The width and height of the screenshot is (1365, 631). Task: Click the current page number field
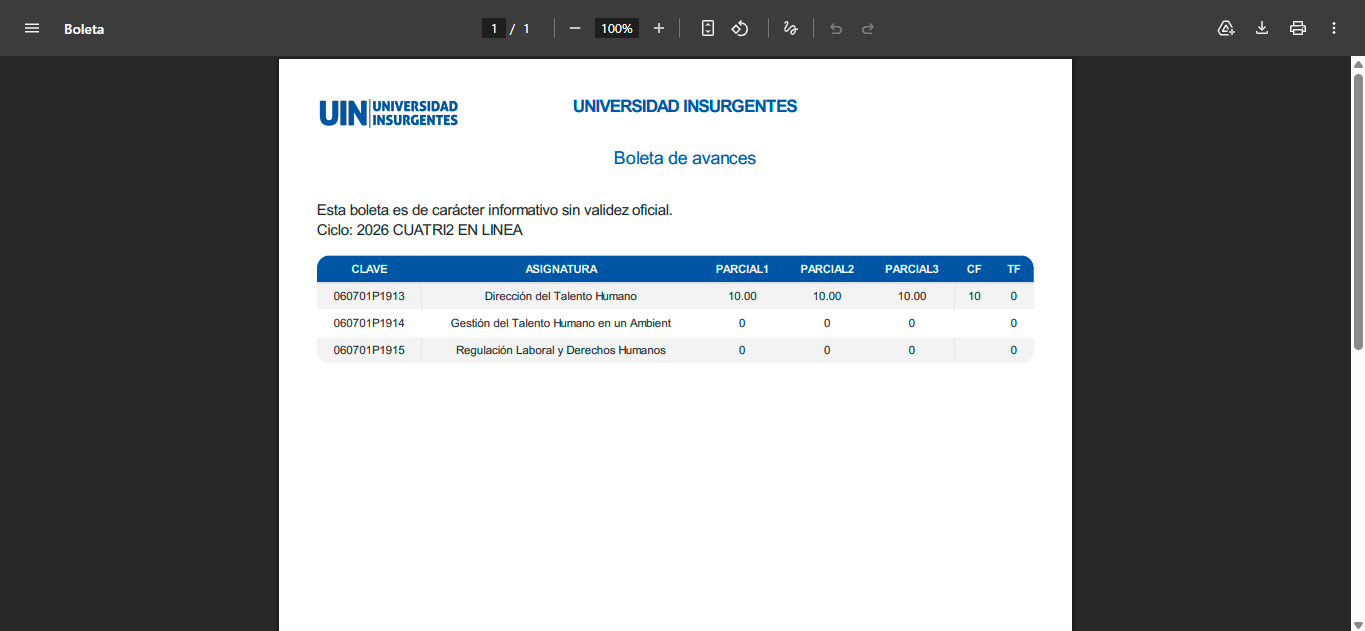[493, 29]
